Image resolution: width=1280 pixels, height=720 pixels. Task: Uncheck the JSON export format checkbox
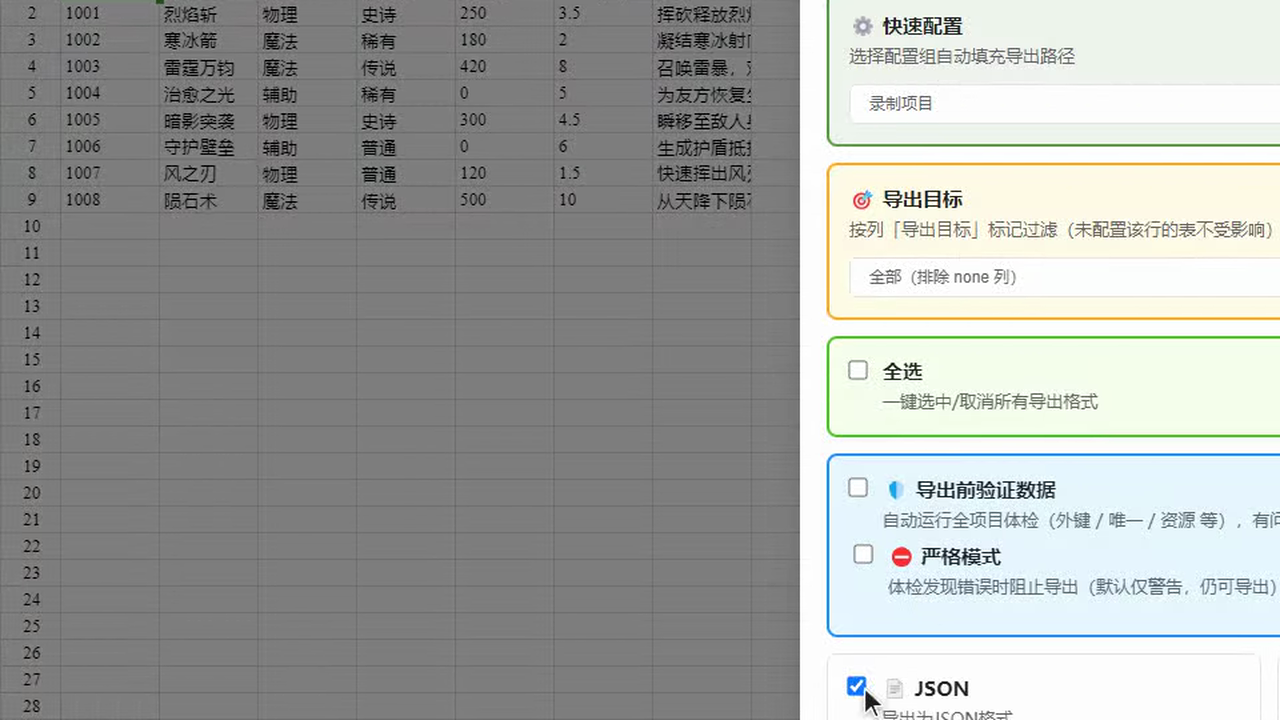(856, 686)
